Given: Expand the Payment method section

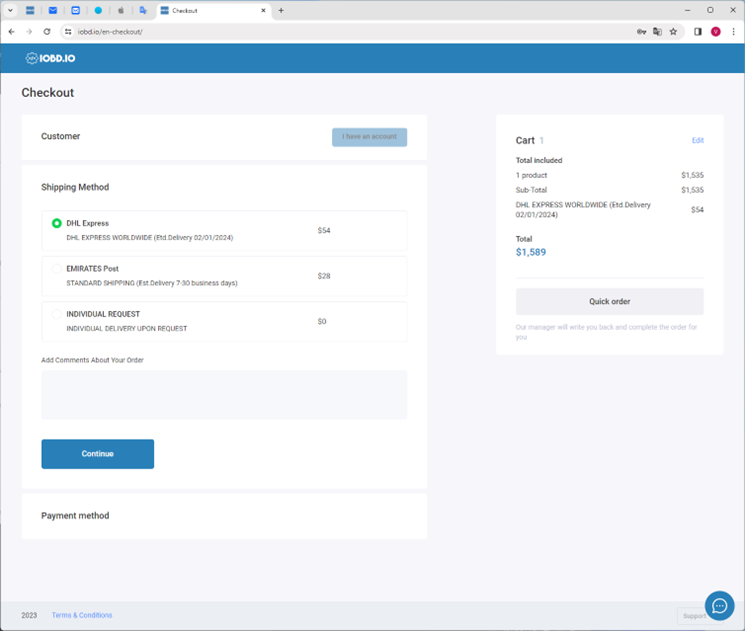Looking at the screenshot, I should pyautogui.click(x=75, y=516).
